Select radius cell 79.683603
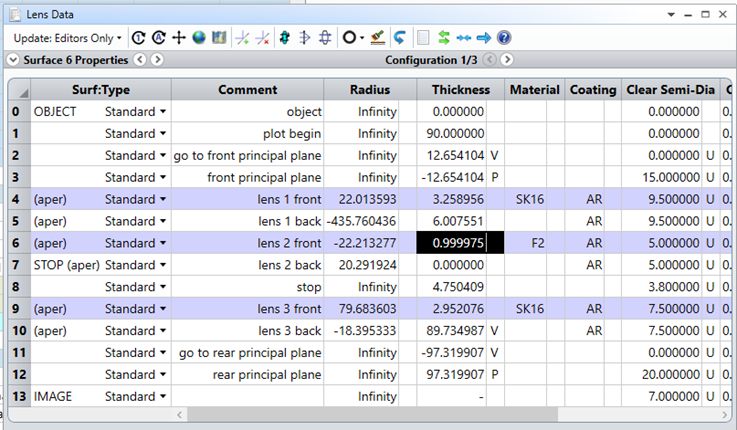 (x=361, y=309)
